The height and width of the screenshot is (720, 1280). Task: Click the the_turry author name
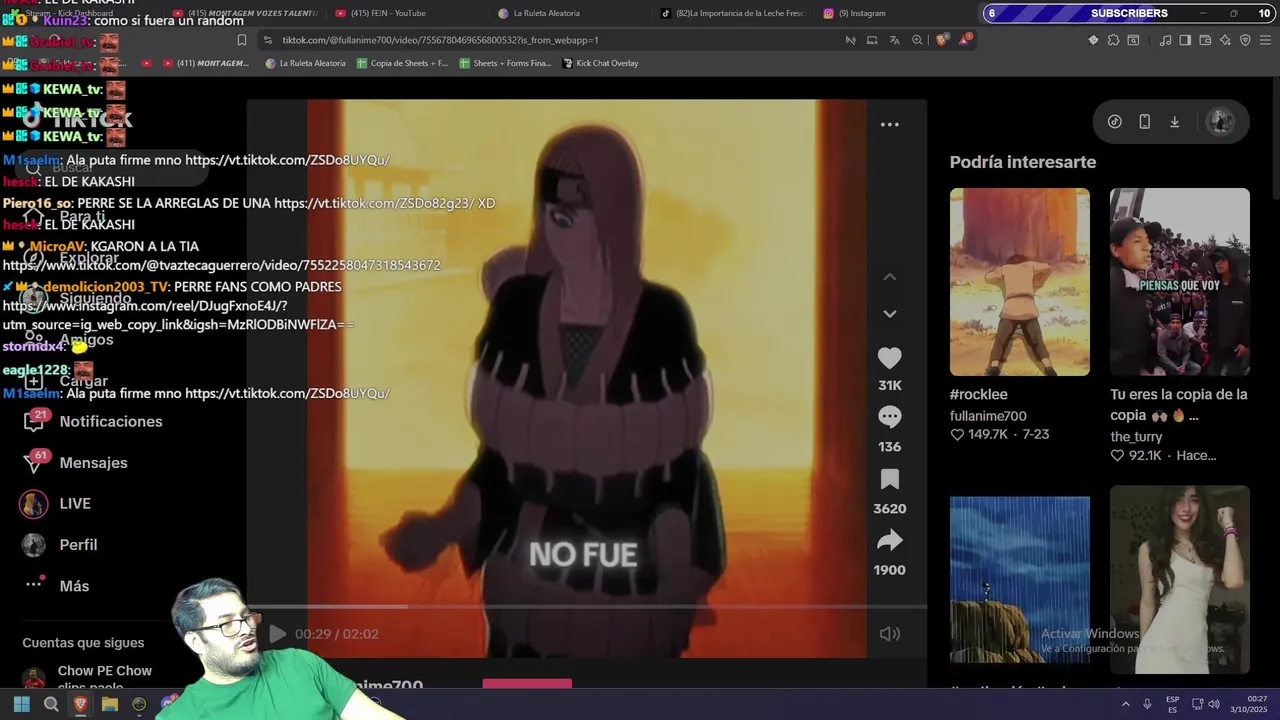click(1136, 437)
